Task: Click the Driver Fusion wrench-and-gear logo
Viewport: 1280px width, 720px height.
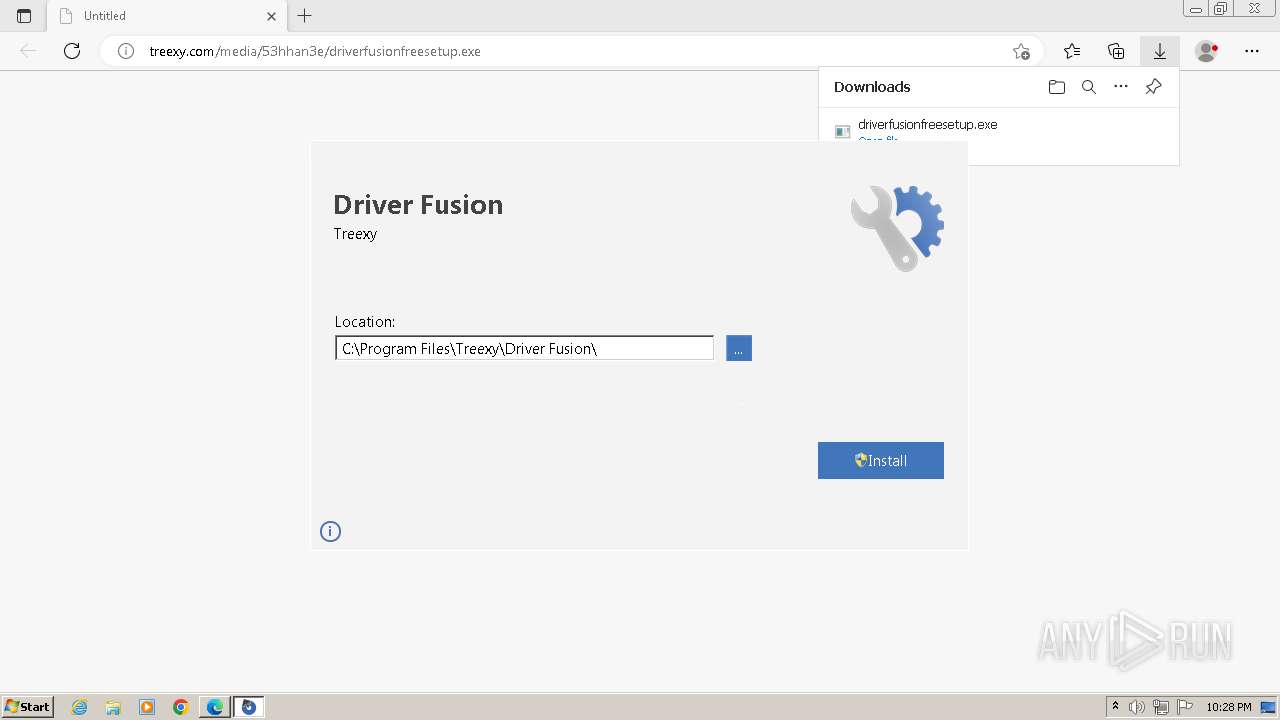Action: coord(897,228)
